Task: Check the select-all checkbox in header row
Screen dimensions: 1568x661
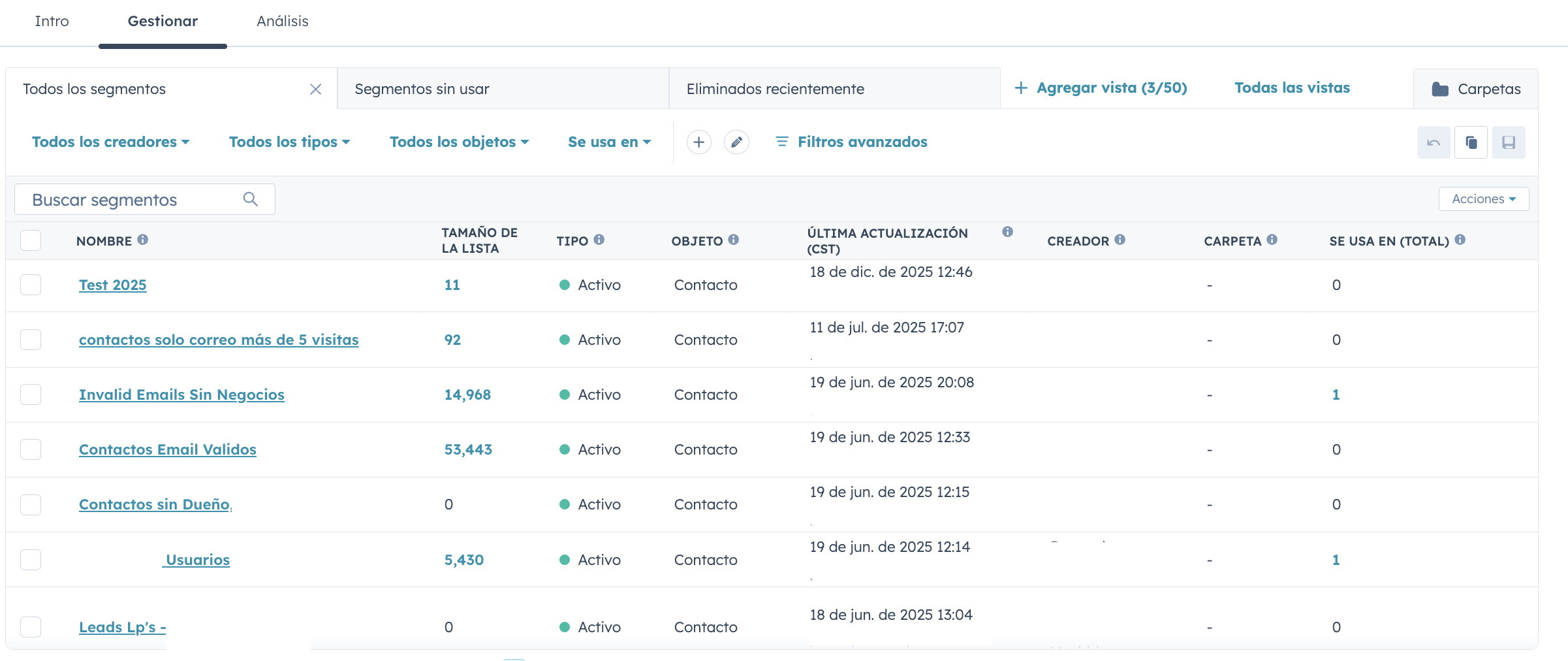Action: click(x=31, y=240)
